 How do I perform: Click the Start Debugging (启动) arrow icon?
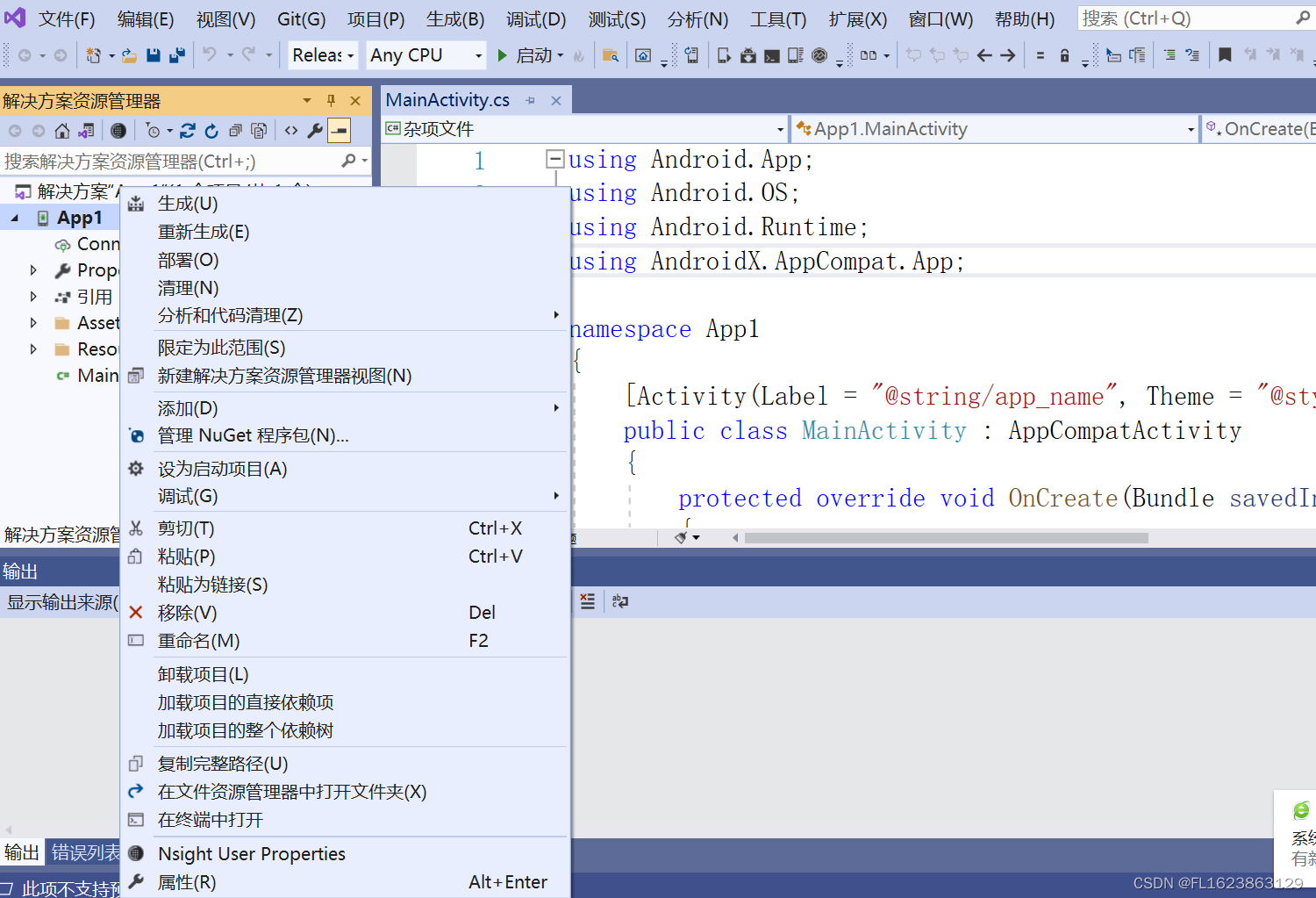click(501, 54)
